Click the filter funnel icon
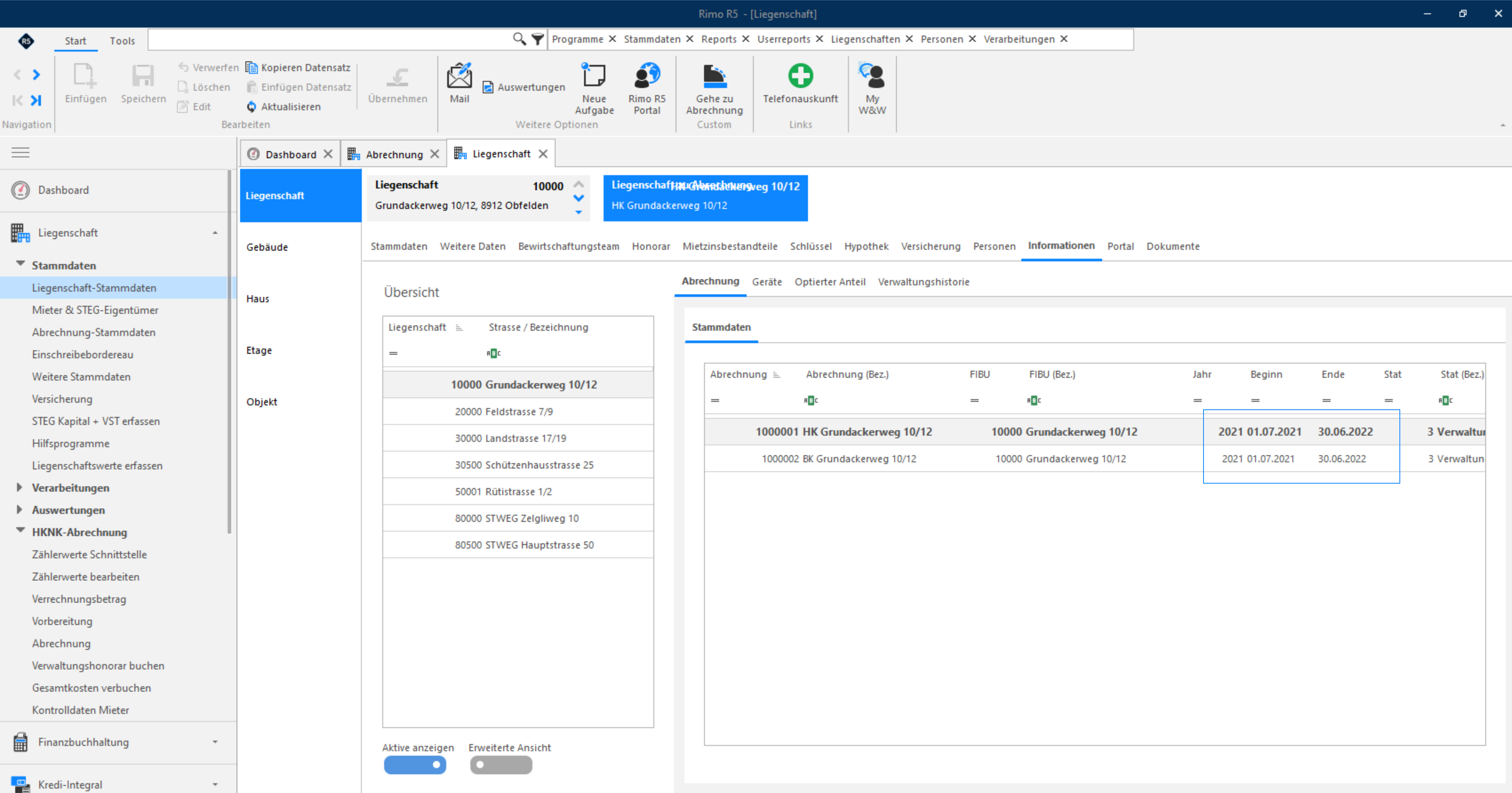This screenshot has height=793, width=1512. pyautogui.click(x=537, y=39)
